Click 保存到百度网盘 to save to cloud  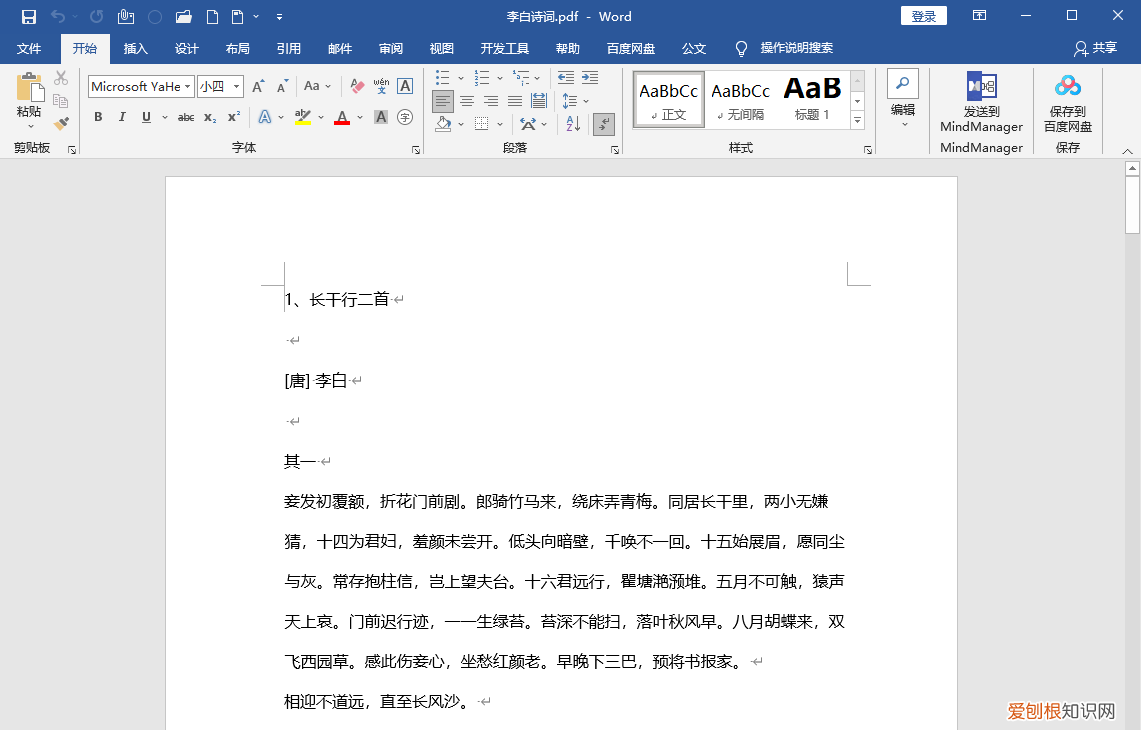click(x=1068, y=104)
